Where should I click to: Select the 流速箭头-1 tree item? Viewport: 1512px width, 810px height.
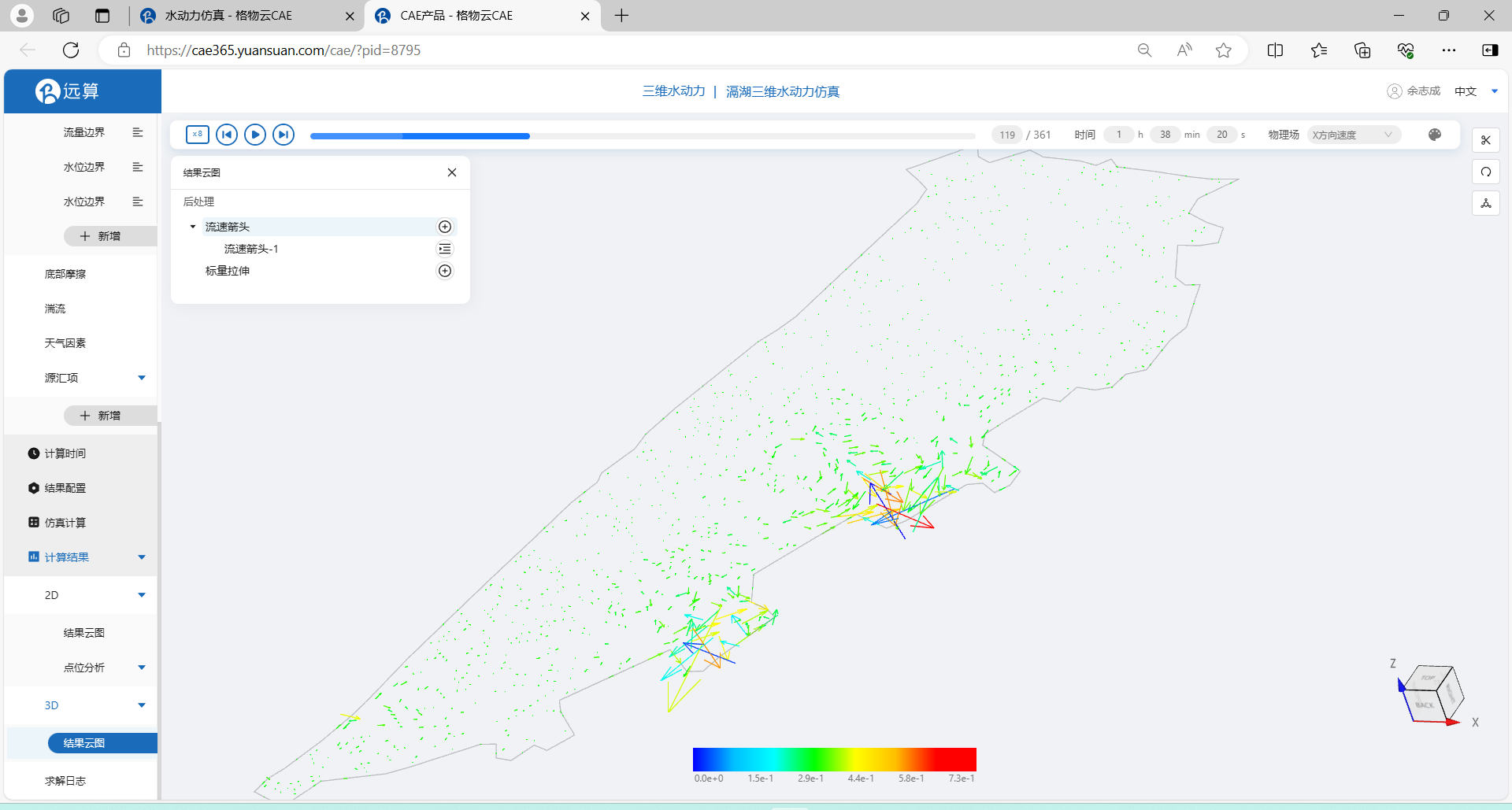coord(251,249)
